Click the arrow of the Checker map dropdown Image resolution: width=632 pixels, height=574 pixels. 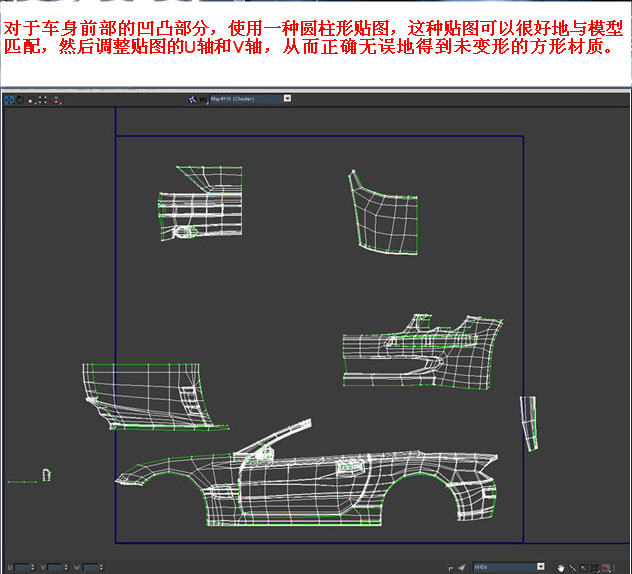(287, 99)
